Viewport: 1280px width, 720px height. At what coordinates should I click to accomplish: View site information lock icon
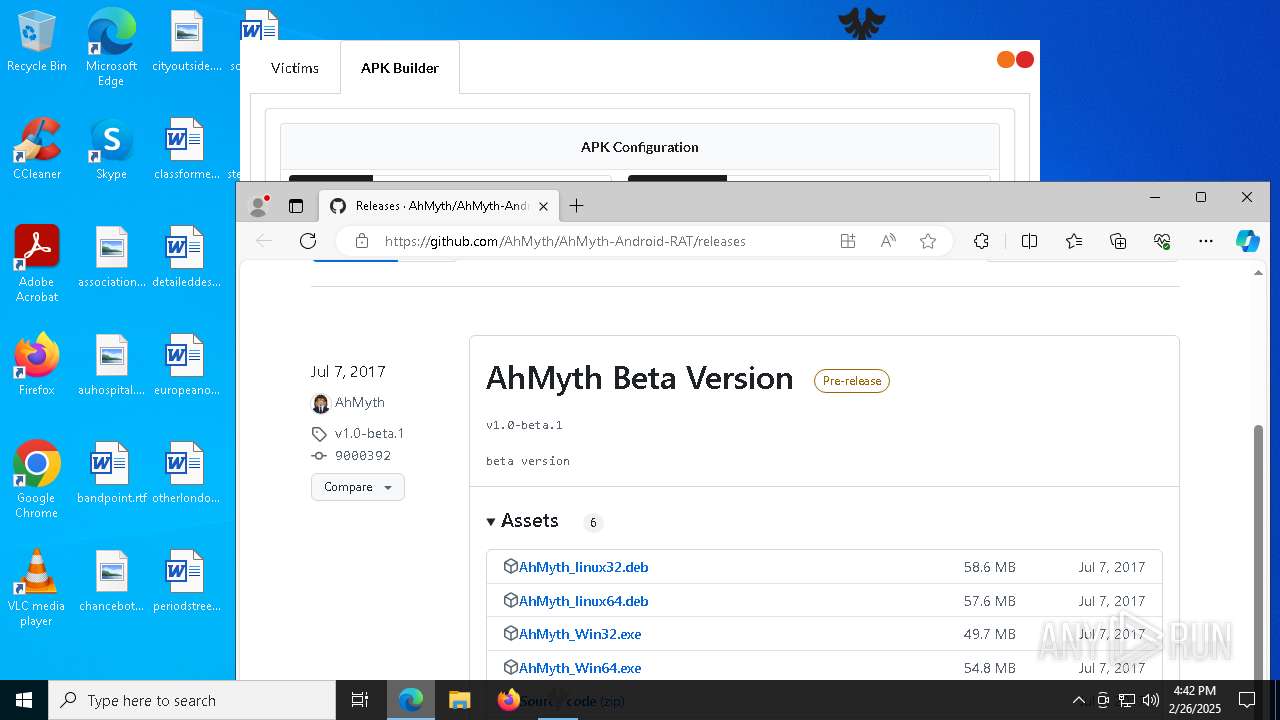[362, 241]
